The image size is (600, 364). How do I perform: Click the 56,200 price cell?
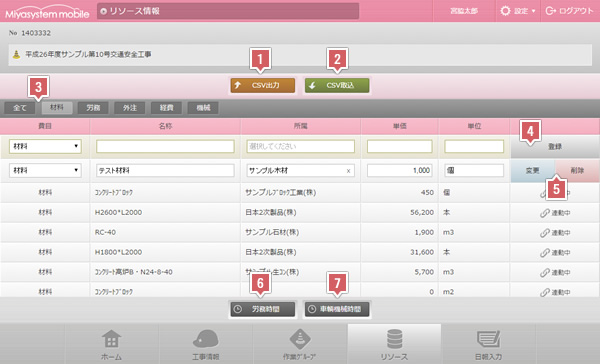coord(399,212)
